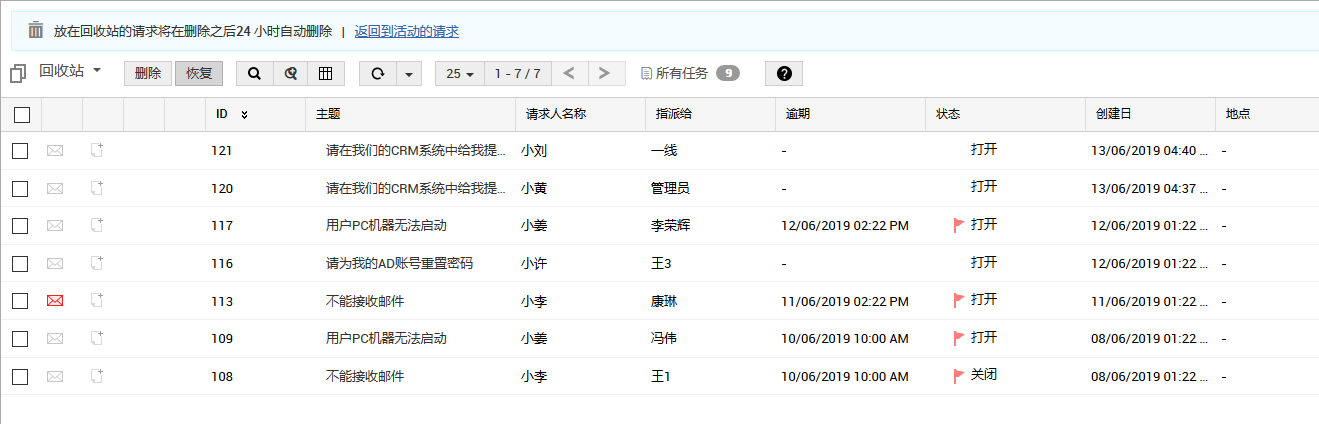The height and width of the screenshot is (424, 1319).
Task: Click the overdue flag for request 113
Action: 959,301
